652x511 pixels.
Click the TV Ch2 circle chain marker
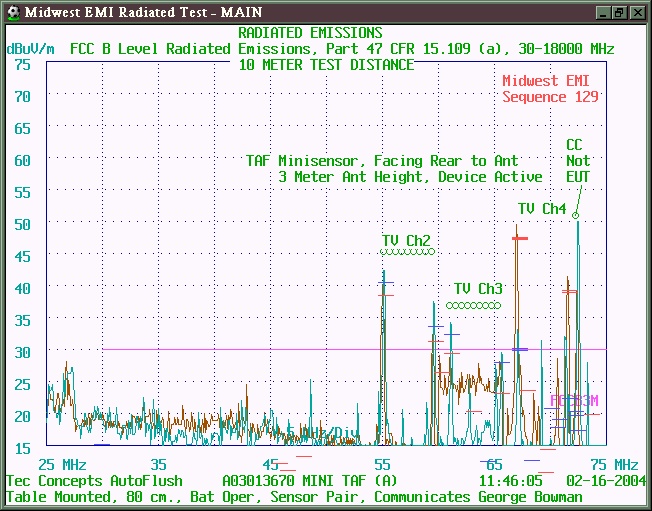(407, 252)
